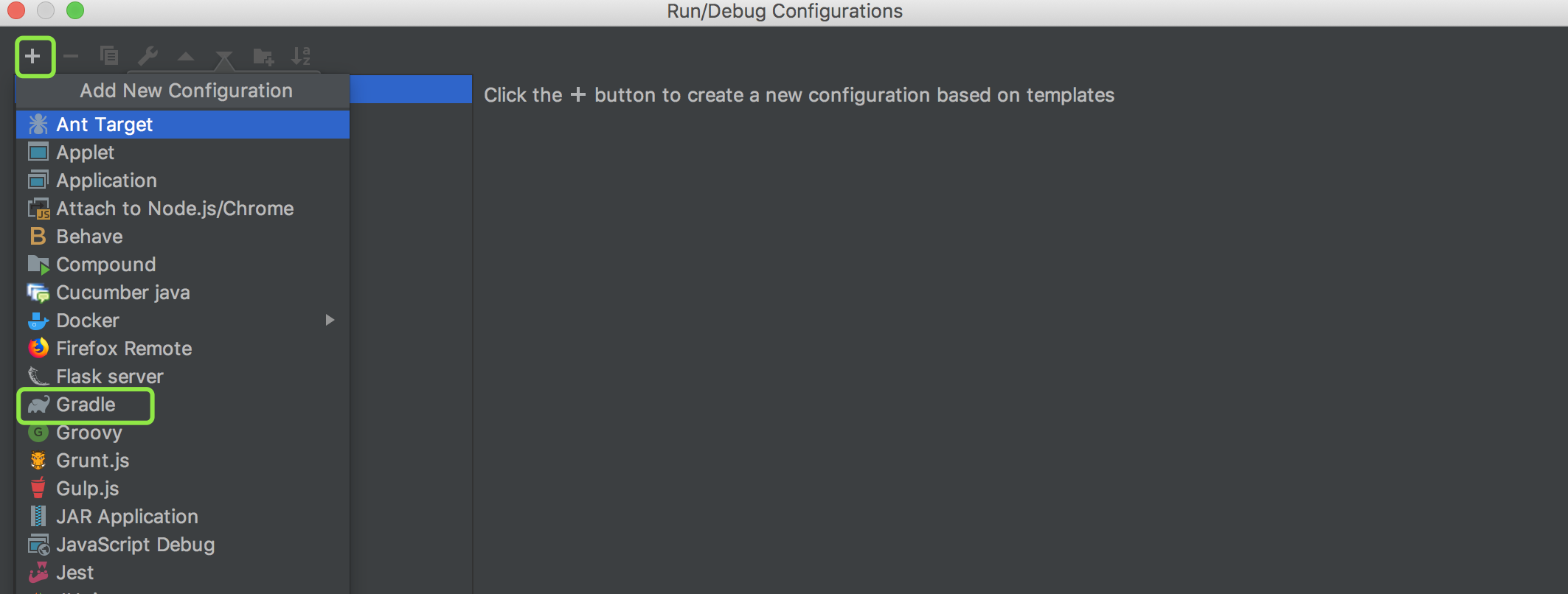Select Ant Target from the list
This screenshot has width=1568, height=594.
(x=105, y=125)
